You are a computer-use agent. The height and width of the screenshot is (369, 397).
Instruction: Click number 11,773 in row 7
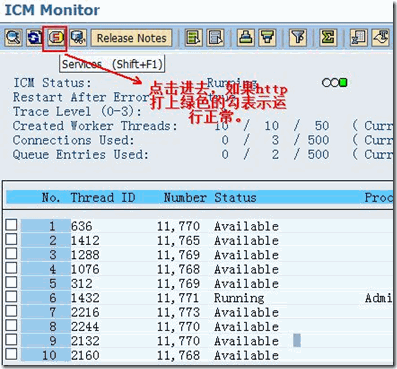point(178,312)
